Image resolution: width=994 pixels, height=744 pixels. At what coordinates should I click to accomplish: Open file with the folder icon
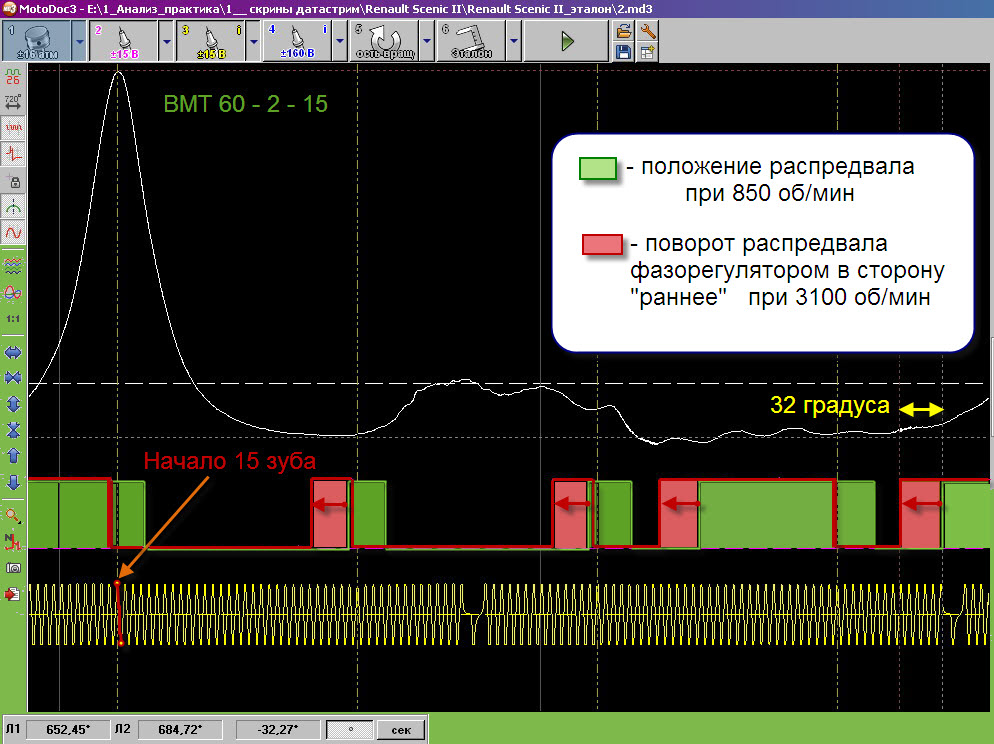click(624, 31)
